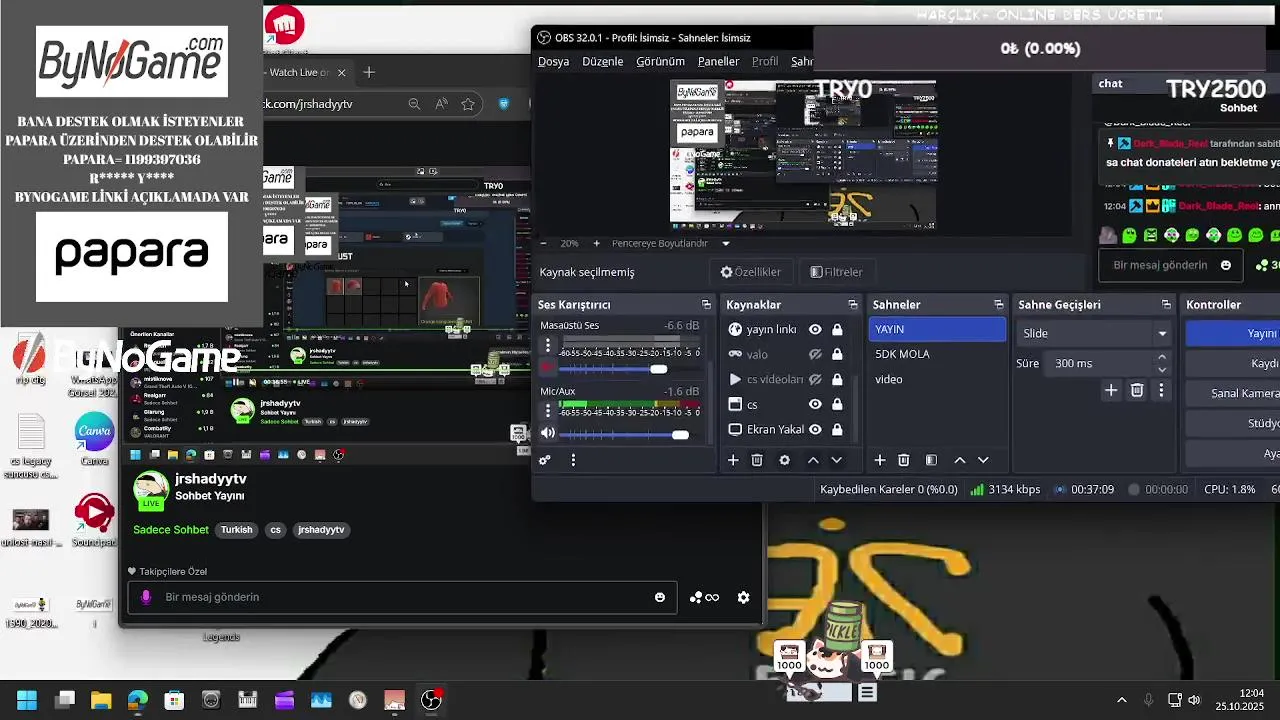This screenshot has width=1280, height=720.
Task: Add a scene transition with the plus icon
Action: point(1111,390)
